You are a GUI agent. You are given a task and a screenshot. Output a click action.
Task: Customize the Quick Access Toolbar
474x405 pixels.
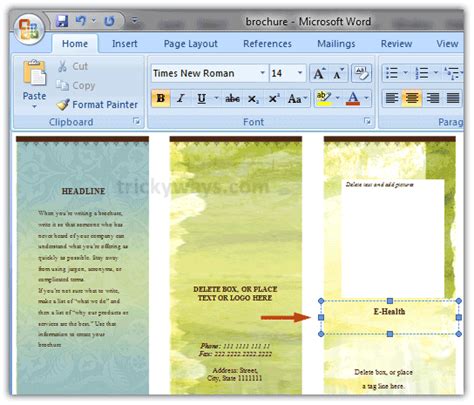[x=134, y=21]
